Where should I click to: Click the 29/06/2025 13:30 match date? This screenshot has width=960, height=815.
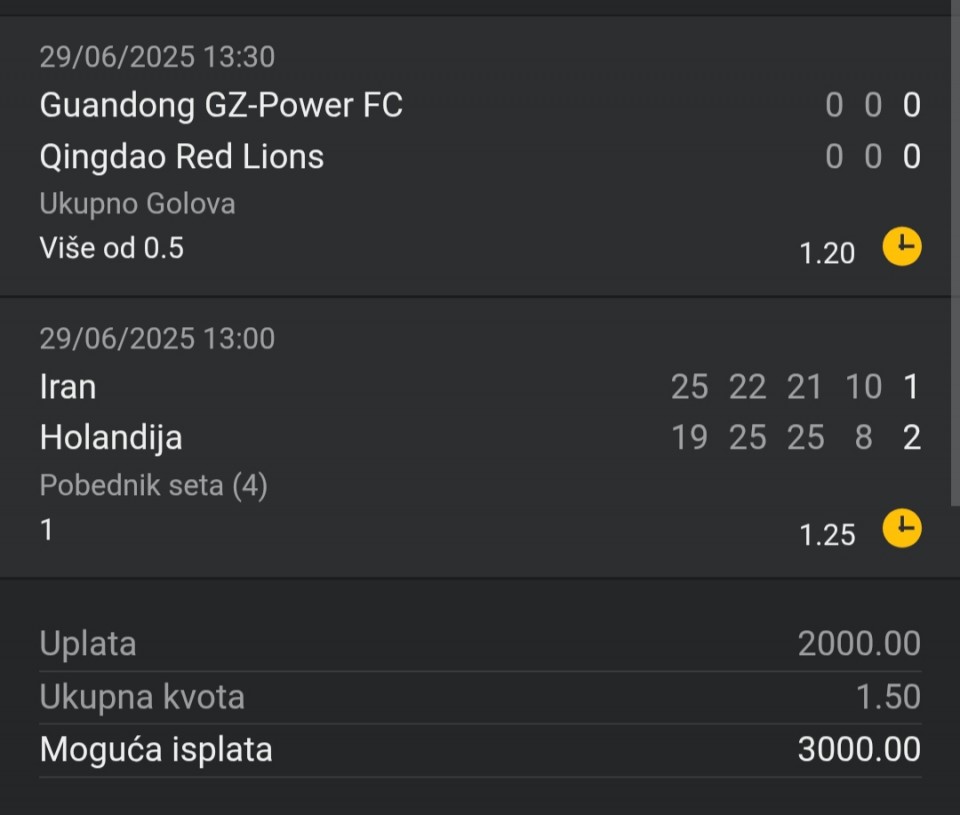[x=157, y=57]
